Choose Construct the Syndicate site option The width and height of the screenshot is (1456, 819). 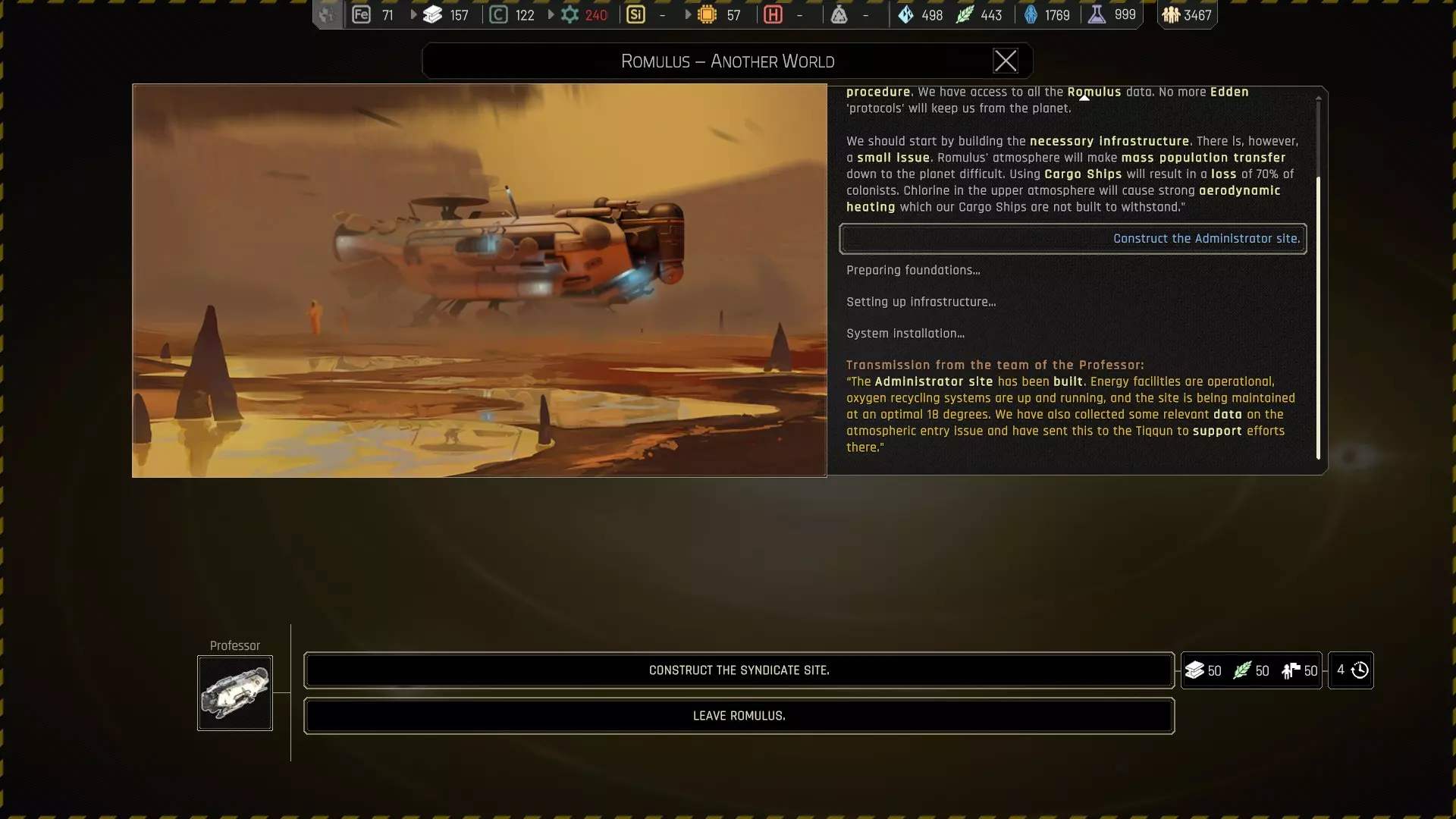coord(739,670)
